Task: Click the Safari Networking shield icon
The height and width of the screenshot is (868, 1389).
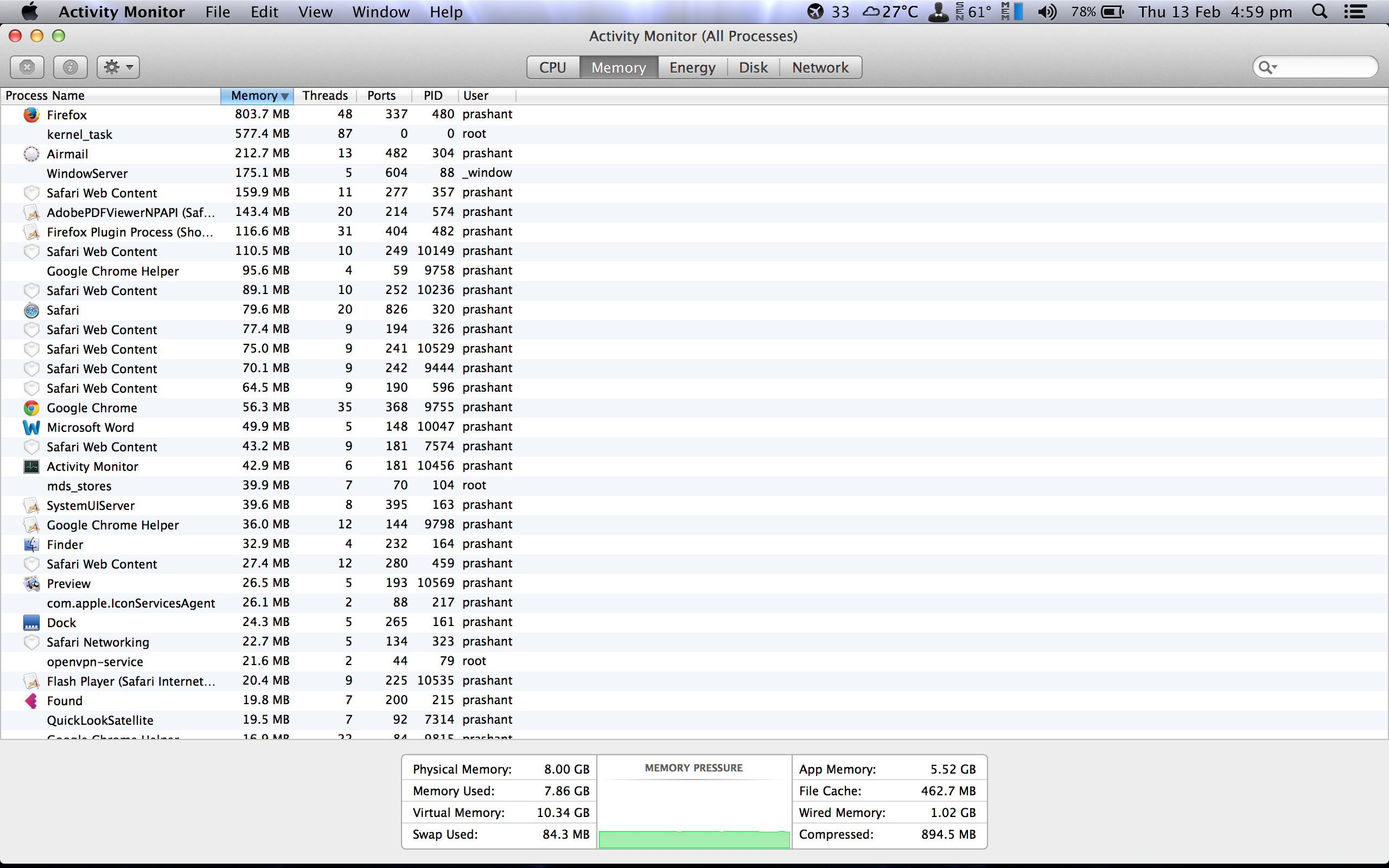Action: point(31,642)
